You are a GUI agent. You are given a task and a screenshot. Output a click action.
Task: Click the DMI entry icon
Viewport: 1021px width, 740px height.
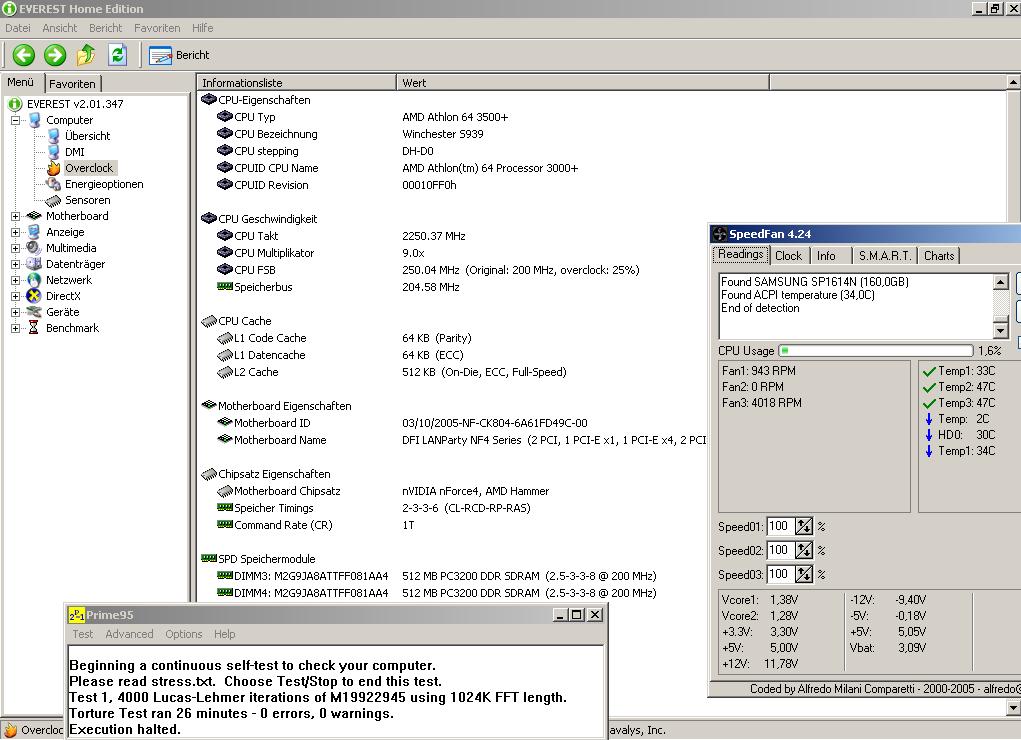coord(54,152)
